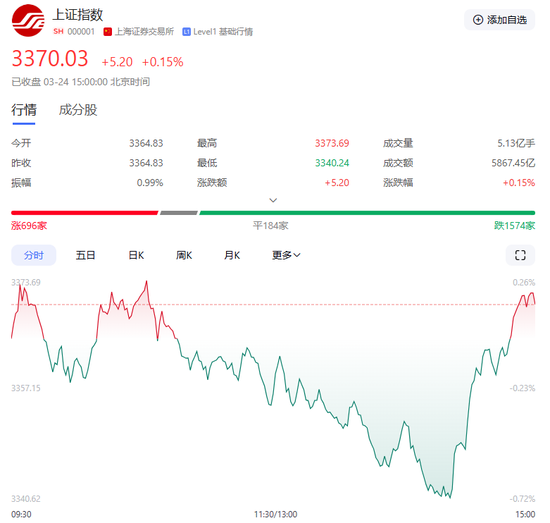Click stock code 000001

pyautogui.click(x=81, y=32)
